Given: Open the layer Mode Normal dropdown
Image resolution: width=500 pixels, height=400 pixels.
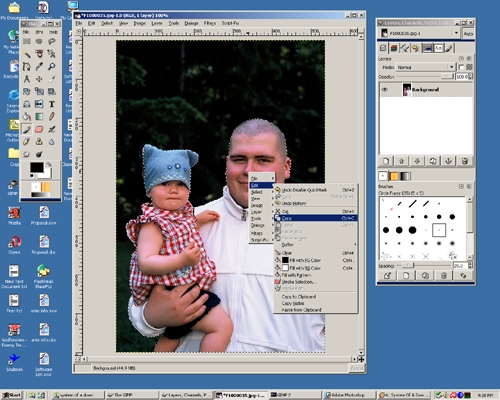Looking at the screenshot, I should click(x=426, y=67).
